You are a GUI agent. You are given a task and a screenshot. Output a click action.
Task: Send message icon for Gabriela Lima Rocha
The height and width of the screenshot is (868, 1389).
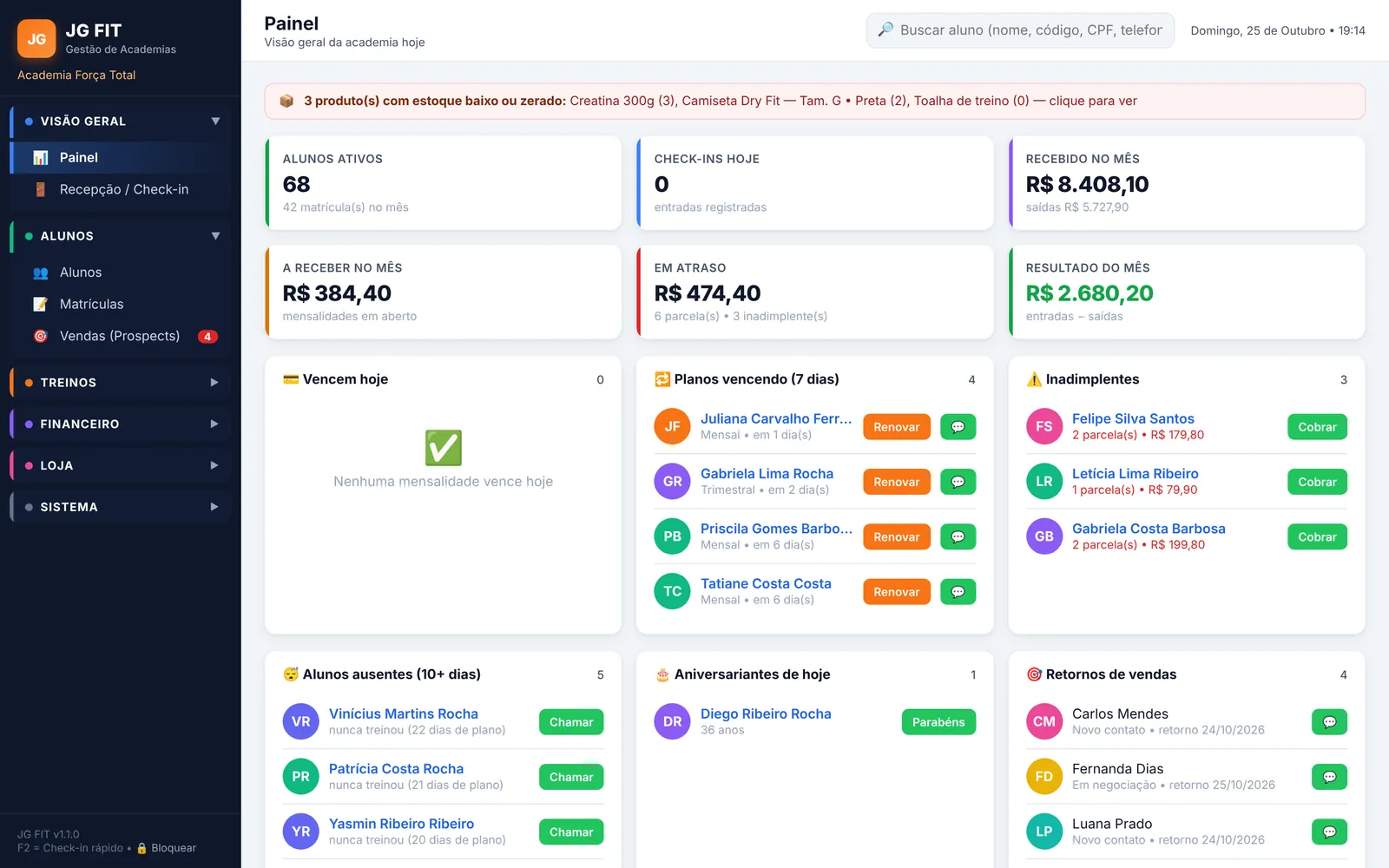(958, 482)
